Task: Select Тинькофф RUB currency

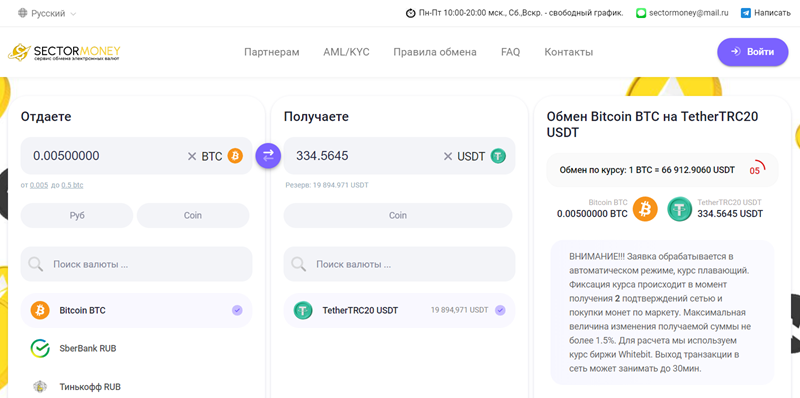Action: (136, 387)
